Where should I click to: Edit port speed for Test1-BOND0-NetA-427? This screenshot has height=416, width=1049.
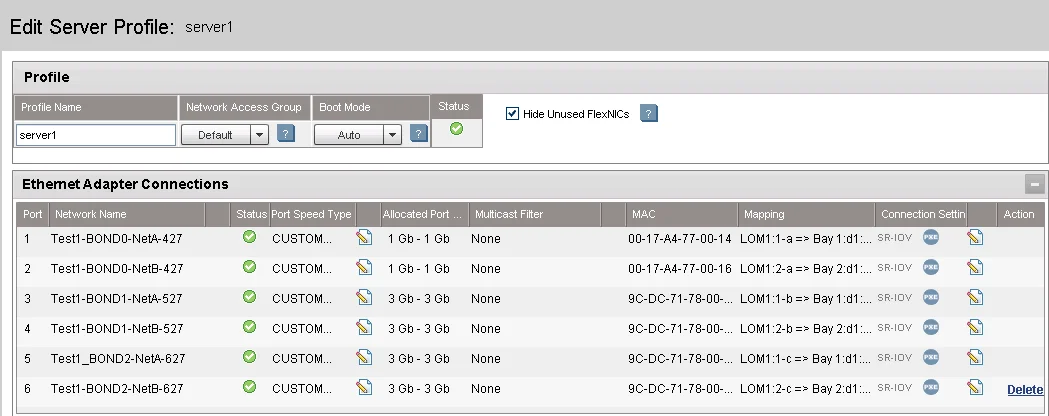pyautogui.click(x=364, y=238)
